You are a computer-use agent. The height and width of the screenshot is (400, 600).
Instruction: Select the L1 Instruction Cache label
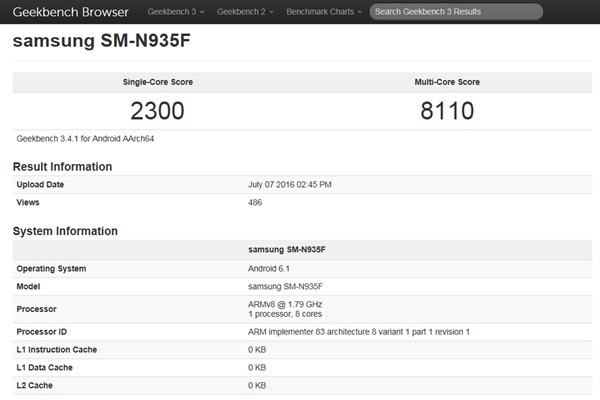[x=57, y=349]
